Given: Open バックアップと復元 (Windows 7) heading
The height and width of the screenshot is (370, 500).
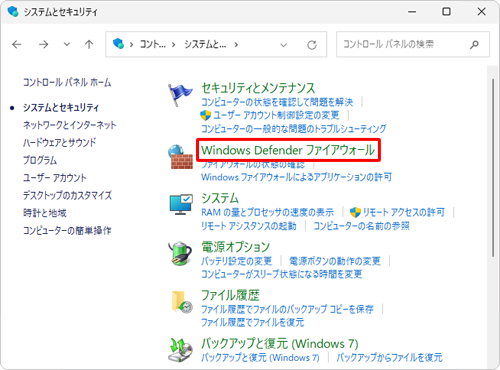Looking at the screenshot, I should click(280, 343).
